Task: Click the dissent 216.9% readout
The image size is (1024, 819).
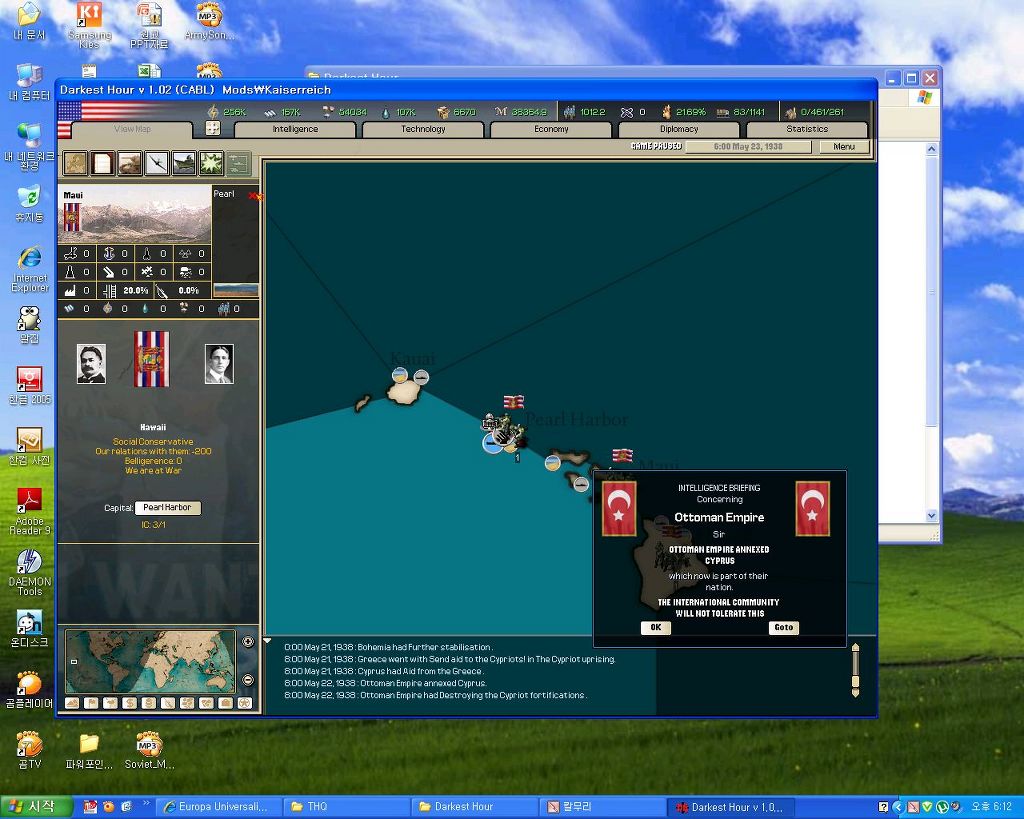Action: [691, 112]
